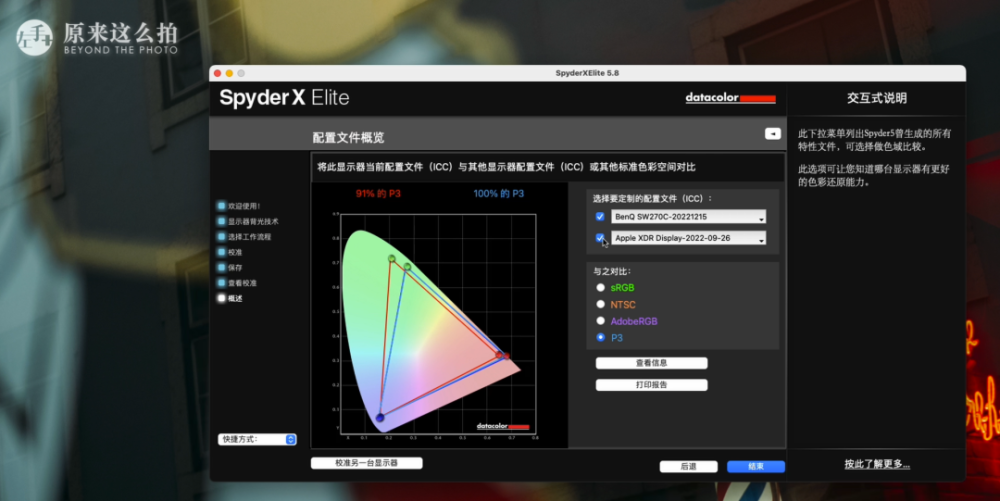Screen dimensions: 1000x501
Task: Click the 查看信息 button
Action: [x=651, y=363]
